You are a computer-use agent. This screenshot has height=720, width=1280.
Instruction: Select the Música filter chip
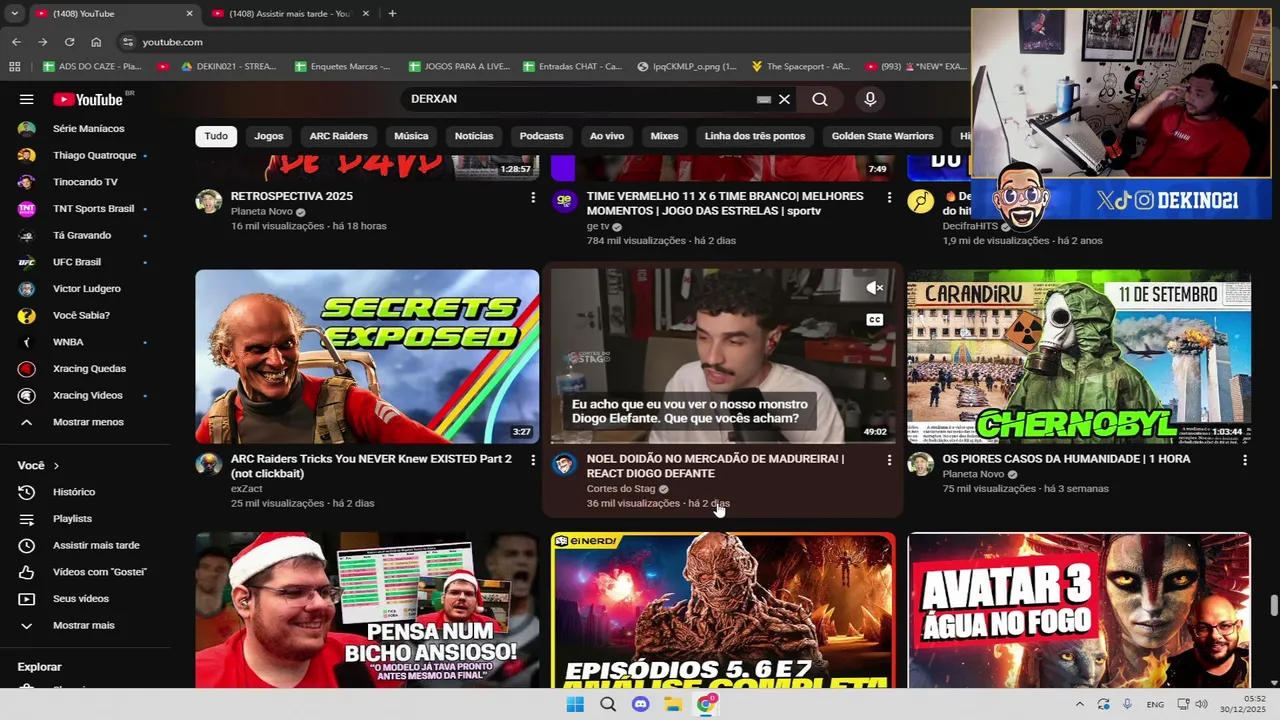coord(411,136)
